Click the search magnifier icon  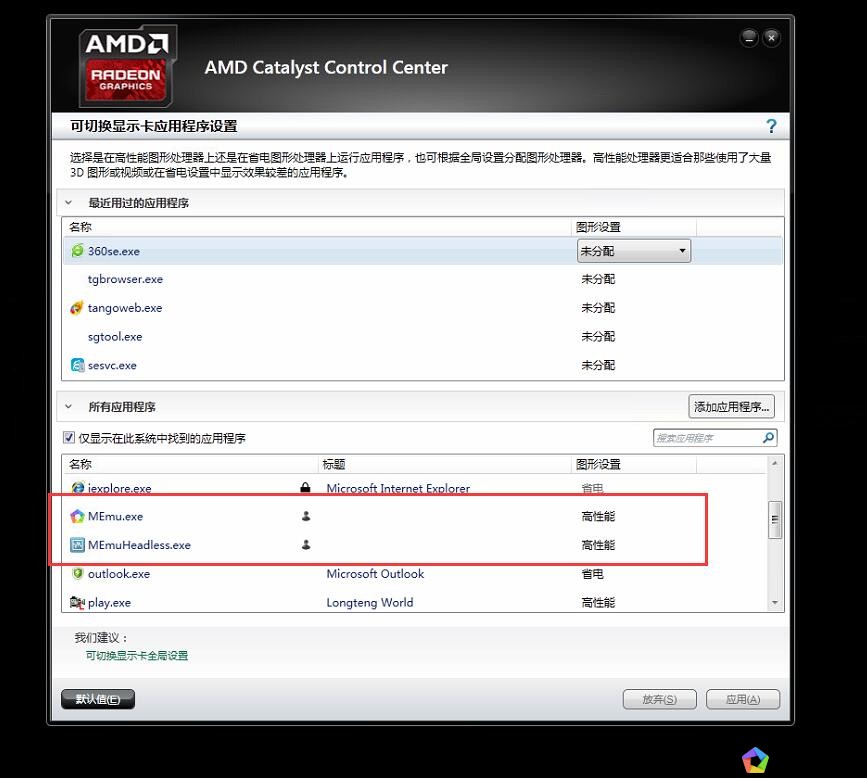pyautogui.click(x=768, y=438)
